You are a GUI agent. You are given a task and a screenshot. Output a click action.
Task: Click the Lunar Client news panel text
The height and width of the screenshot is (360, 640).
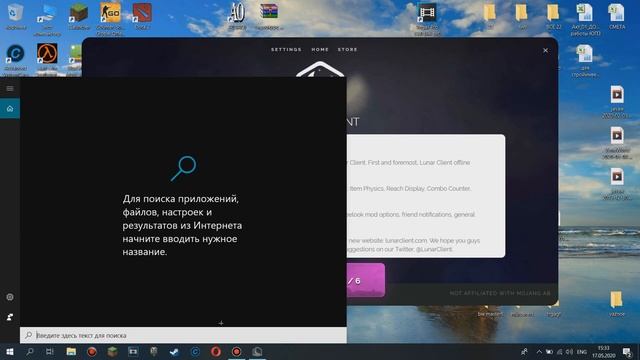point(426,196)
